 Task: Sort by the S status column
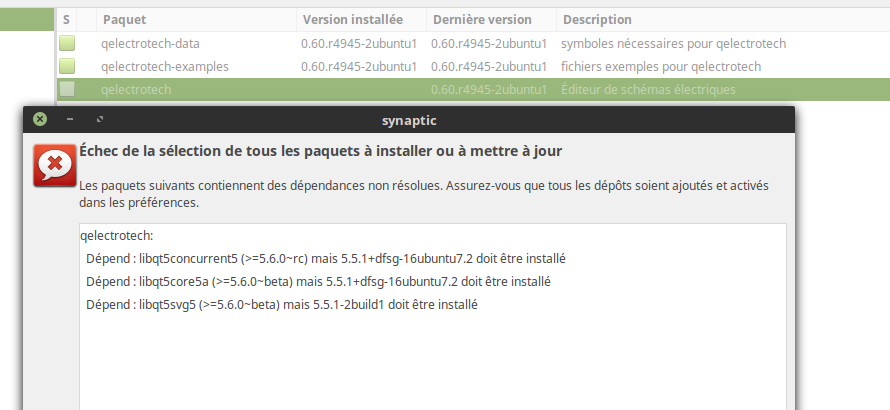point(66,20)
